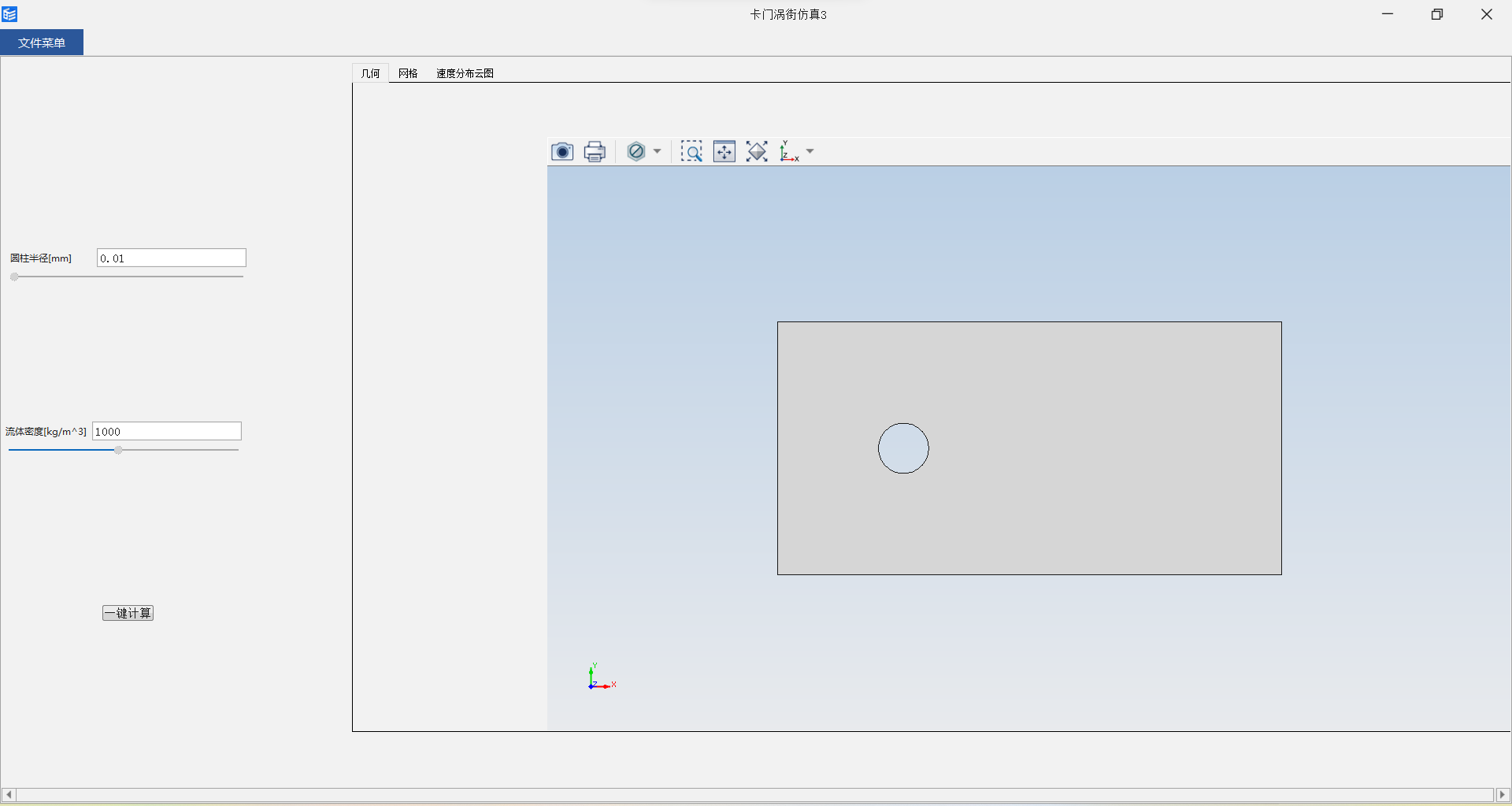The width and height of the screenshot is (1512, 806).
Task: Click the transparency sphere icon
Action: coord(636,151)
